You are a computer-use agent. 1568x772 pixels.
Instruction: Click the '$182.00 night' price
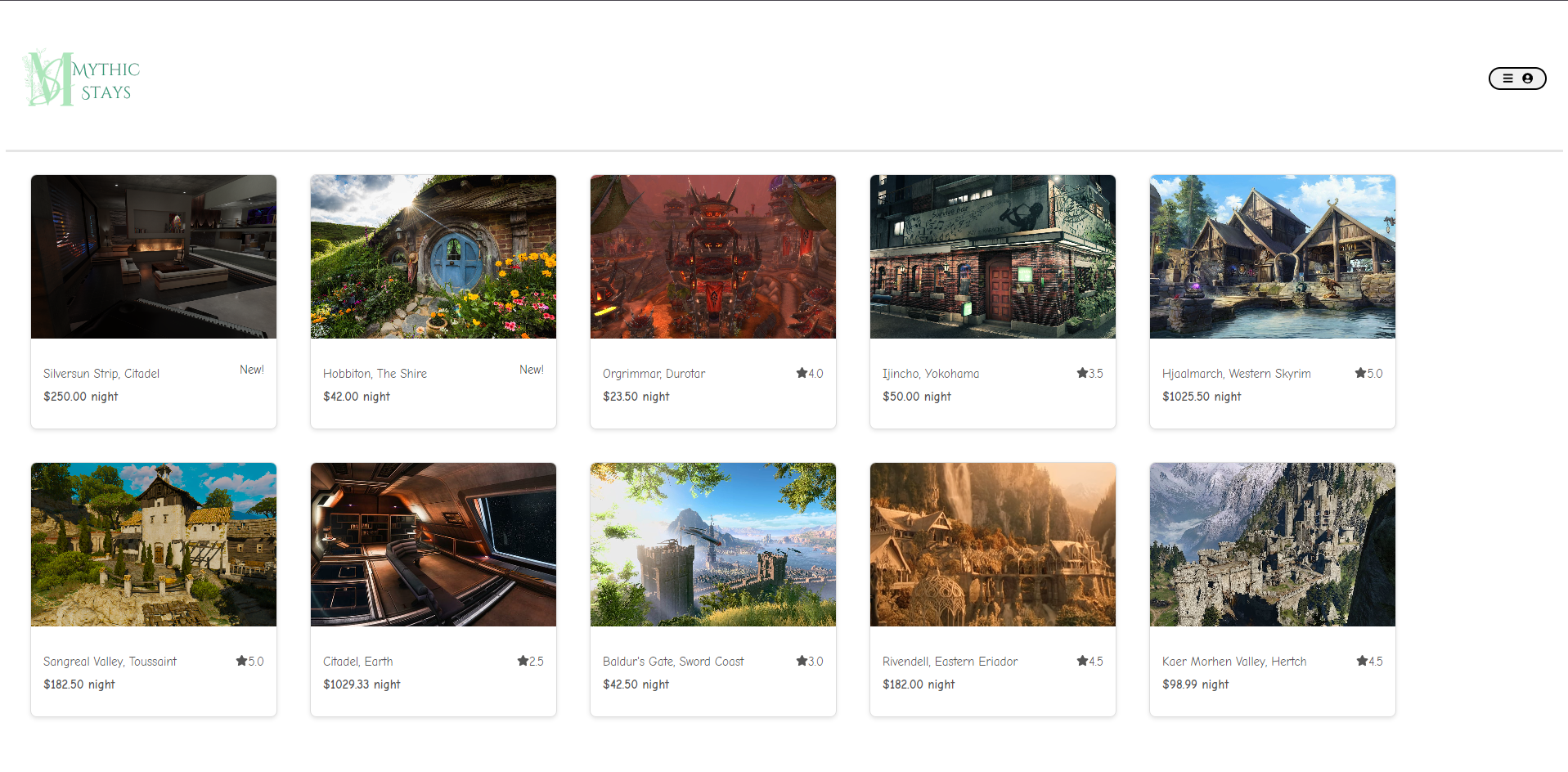tap(919, 684)
